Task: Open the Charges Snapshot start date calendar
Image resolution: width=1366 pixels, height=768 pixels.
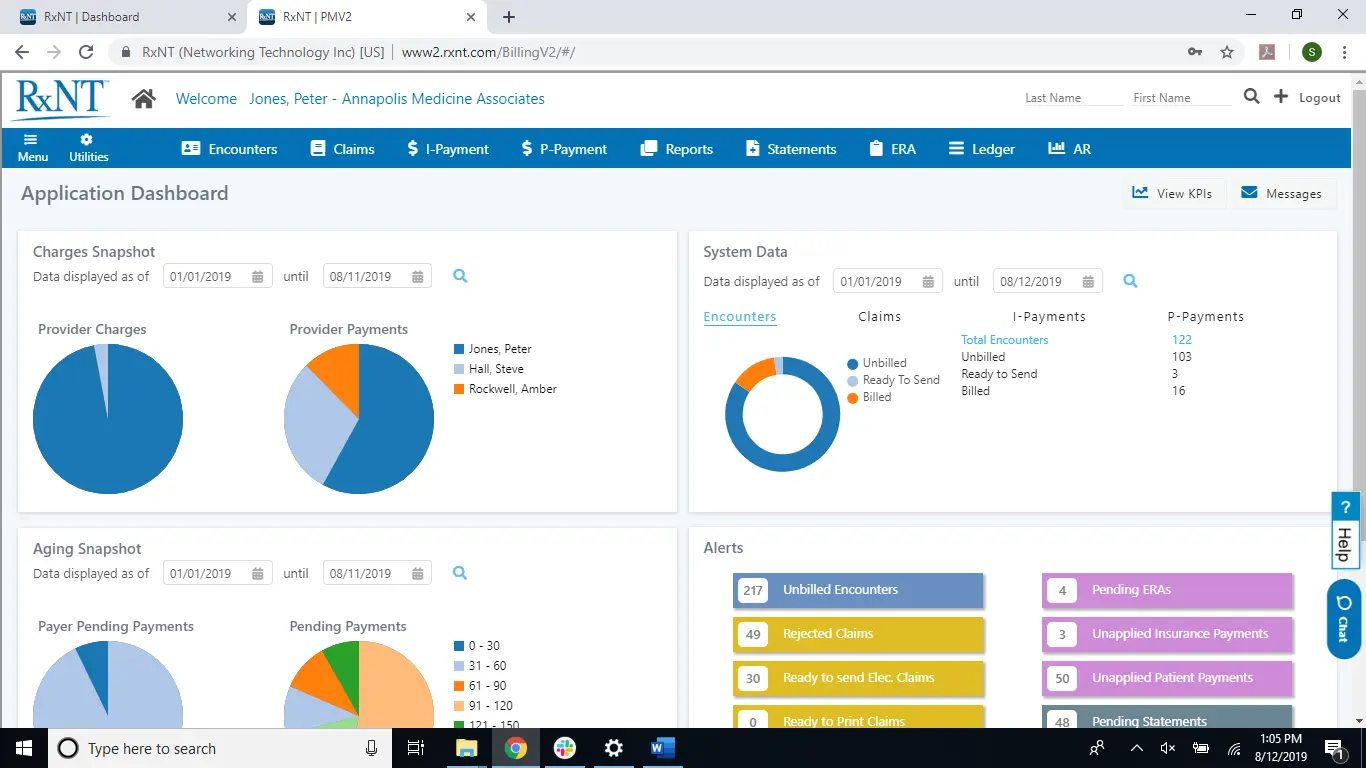Action: pos(259,275)
